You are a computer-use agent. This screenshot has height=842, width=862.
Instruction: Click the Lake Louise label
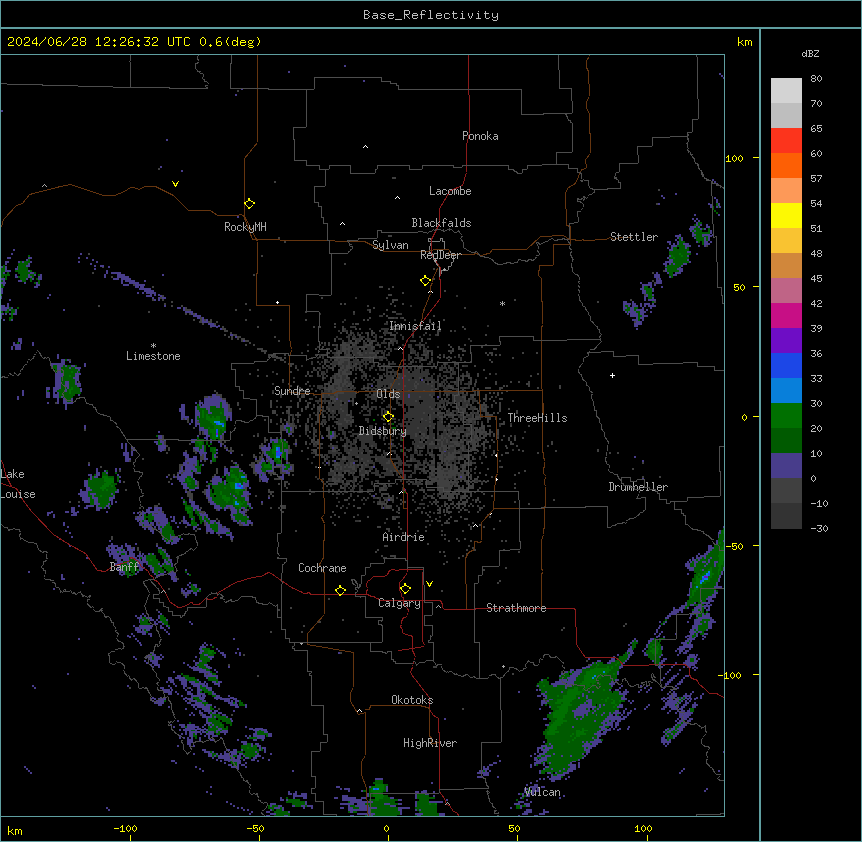pyautogui.click(x=18, y=484)
